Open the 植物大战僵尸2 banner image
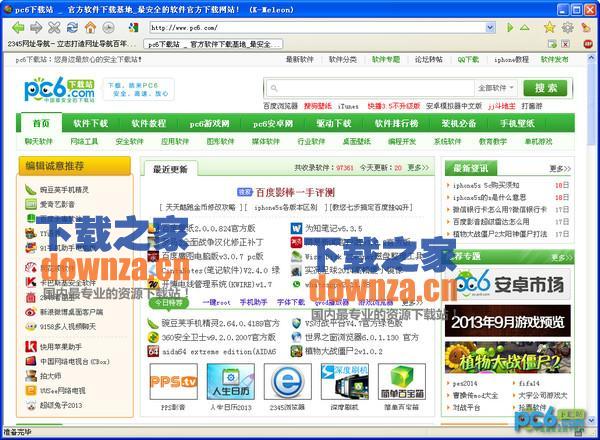 tap(507, 357)
